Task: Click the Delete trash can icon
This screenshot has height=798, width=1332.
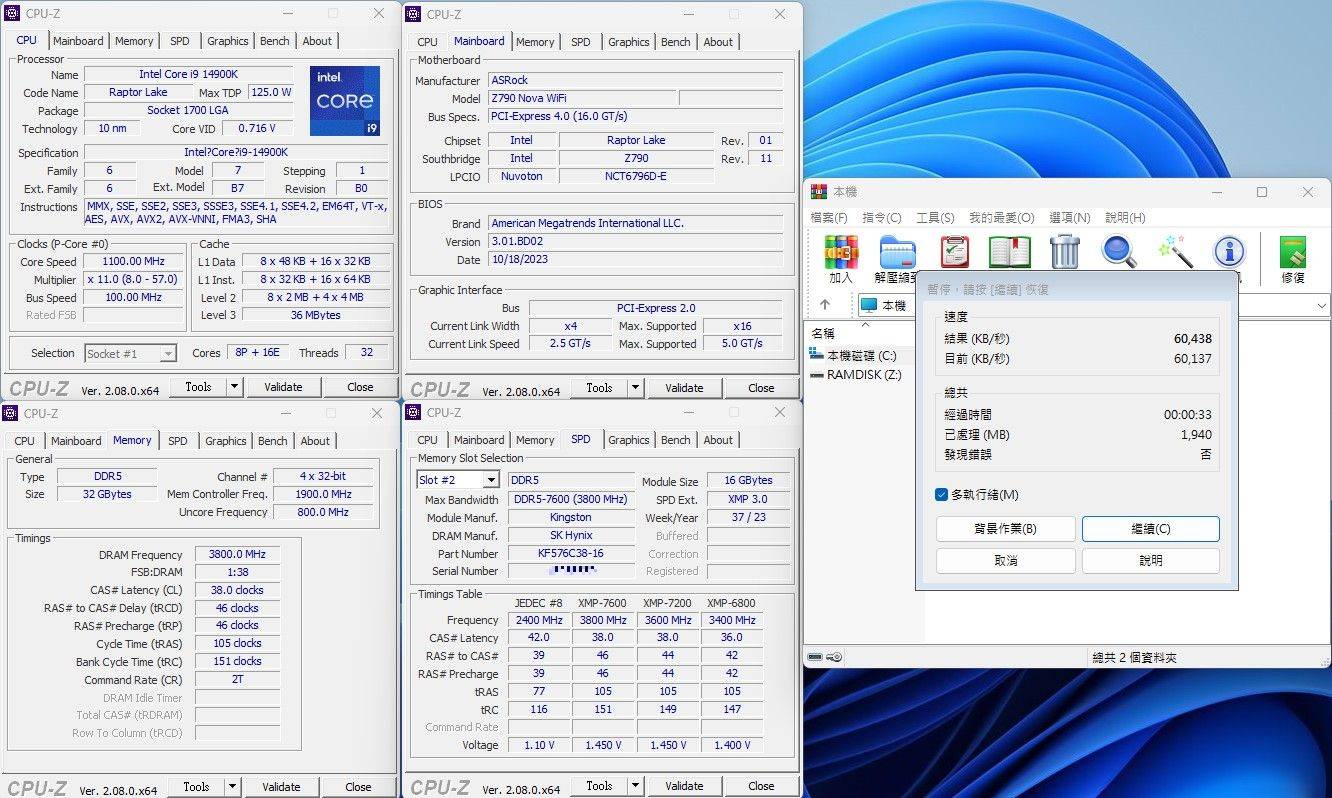Action: (1064, 252)
